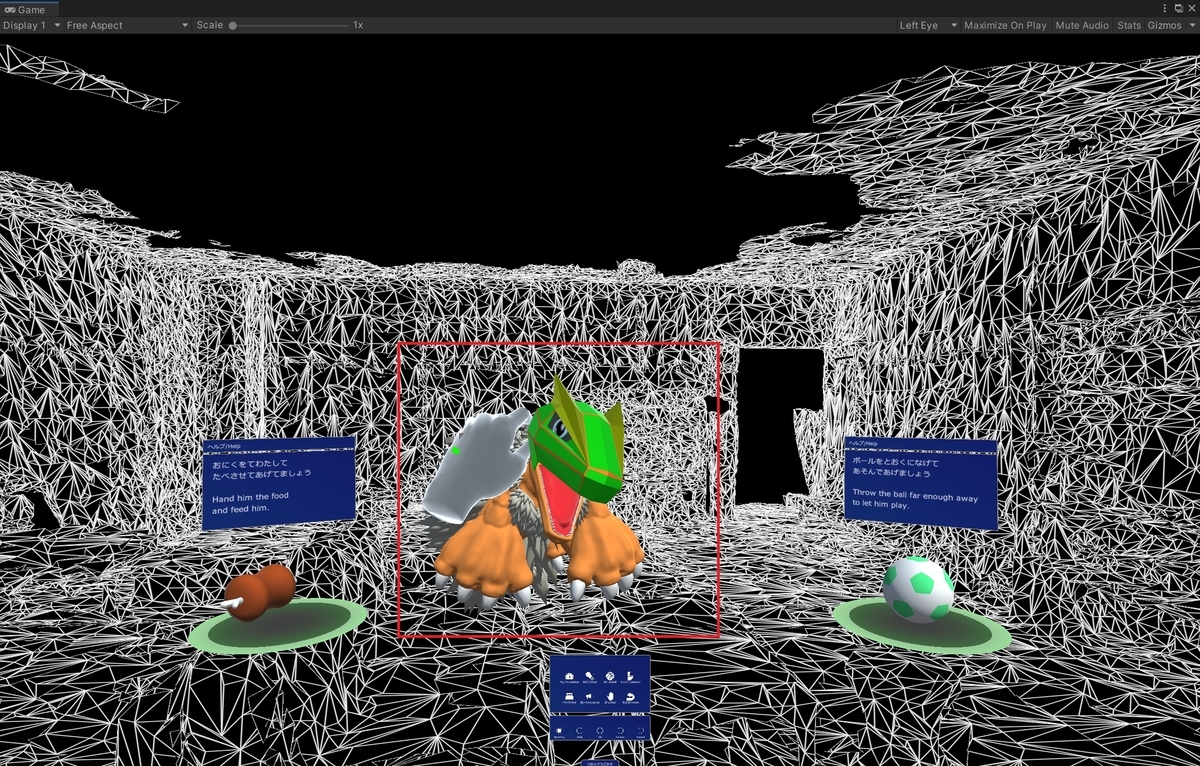Click the ball menu icon
This screenshot has height=766, width=1200.
[610, 675]
